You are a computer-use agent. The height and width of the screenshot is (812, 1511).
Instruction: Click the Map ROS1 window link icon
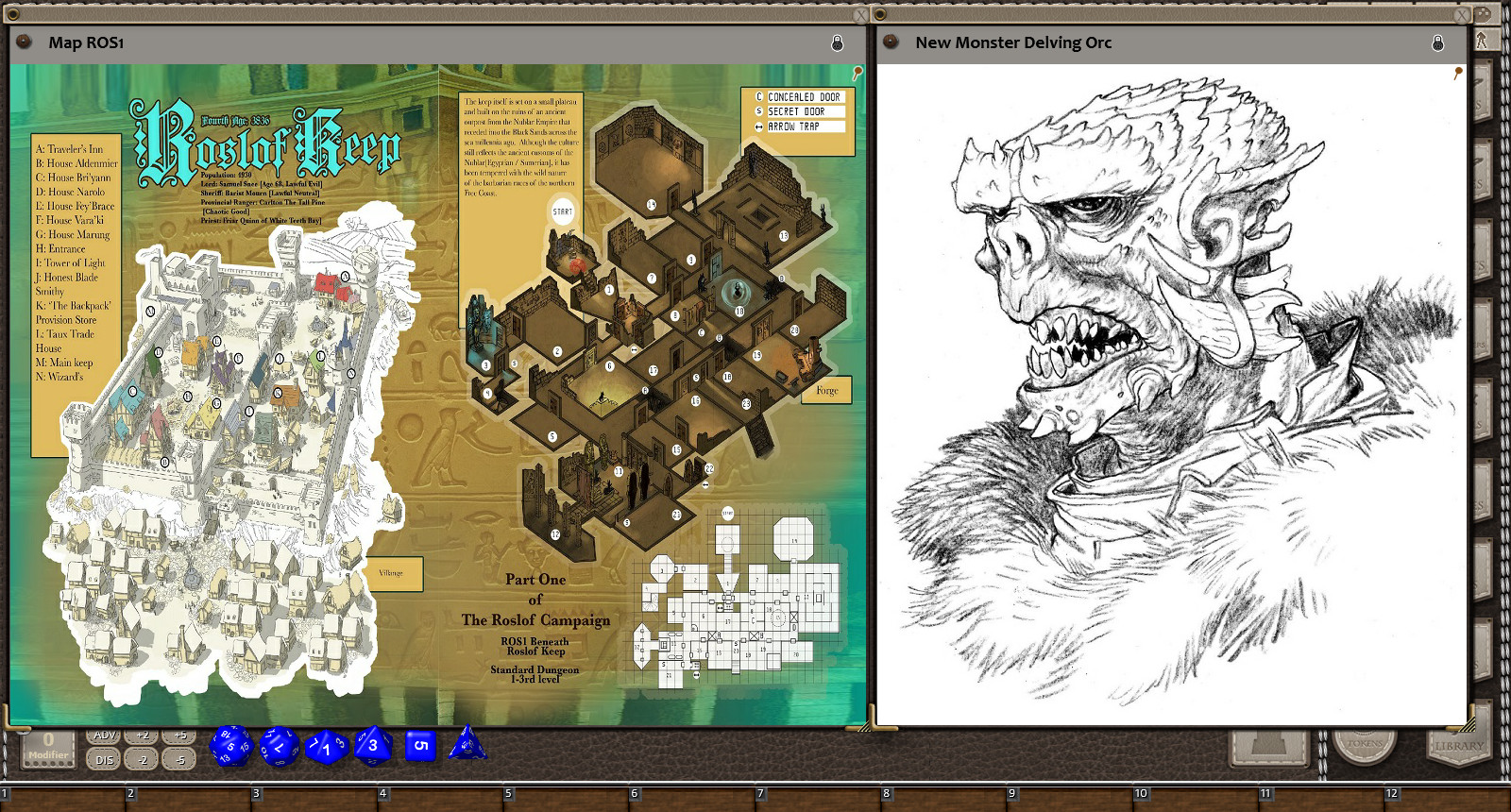[x=25, y=42]
